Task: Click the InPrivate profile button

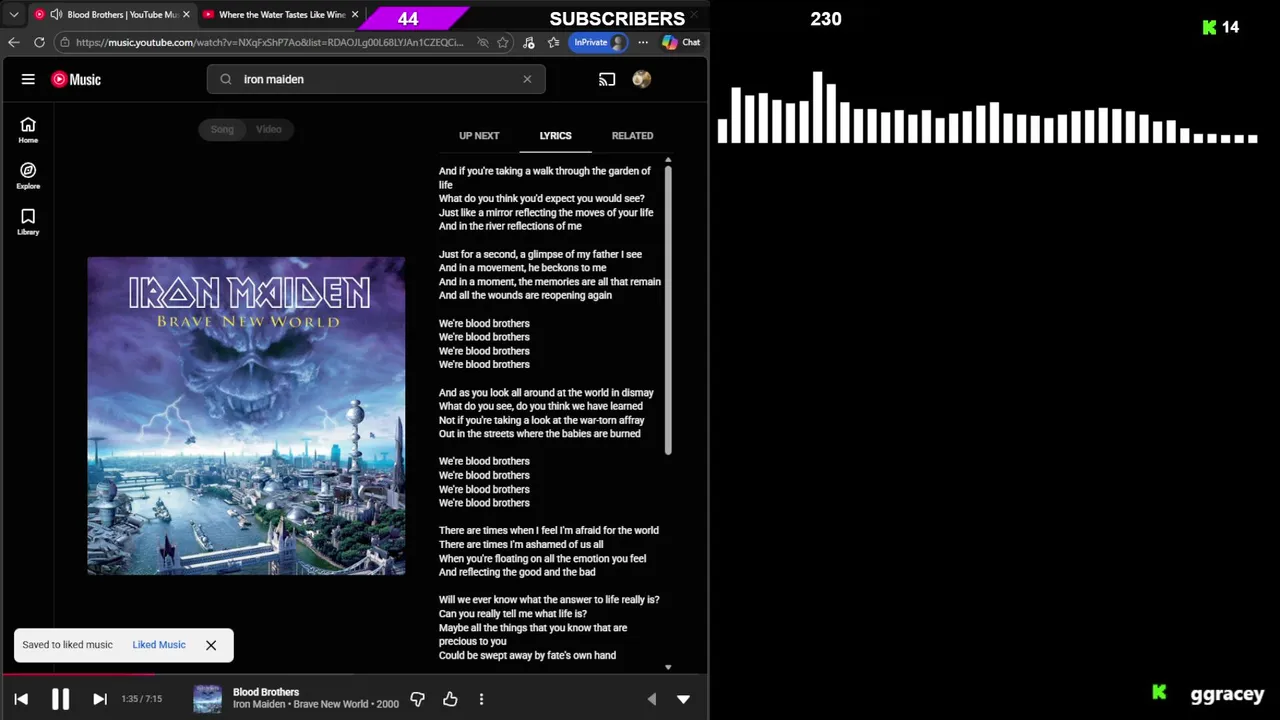Action: (x=599, y=42)
